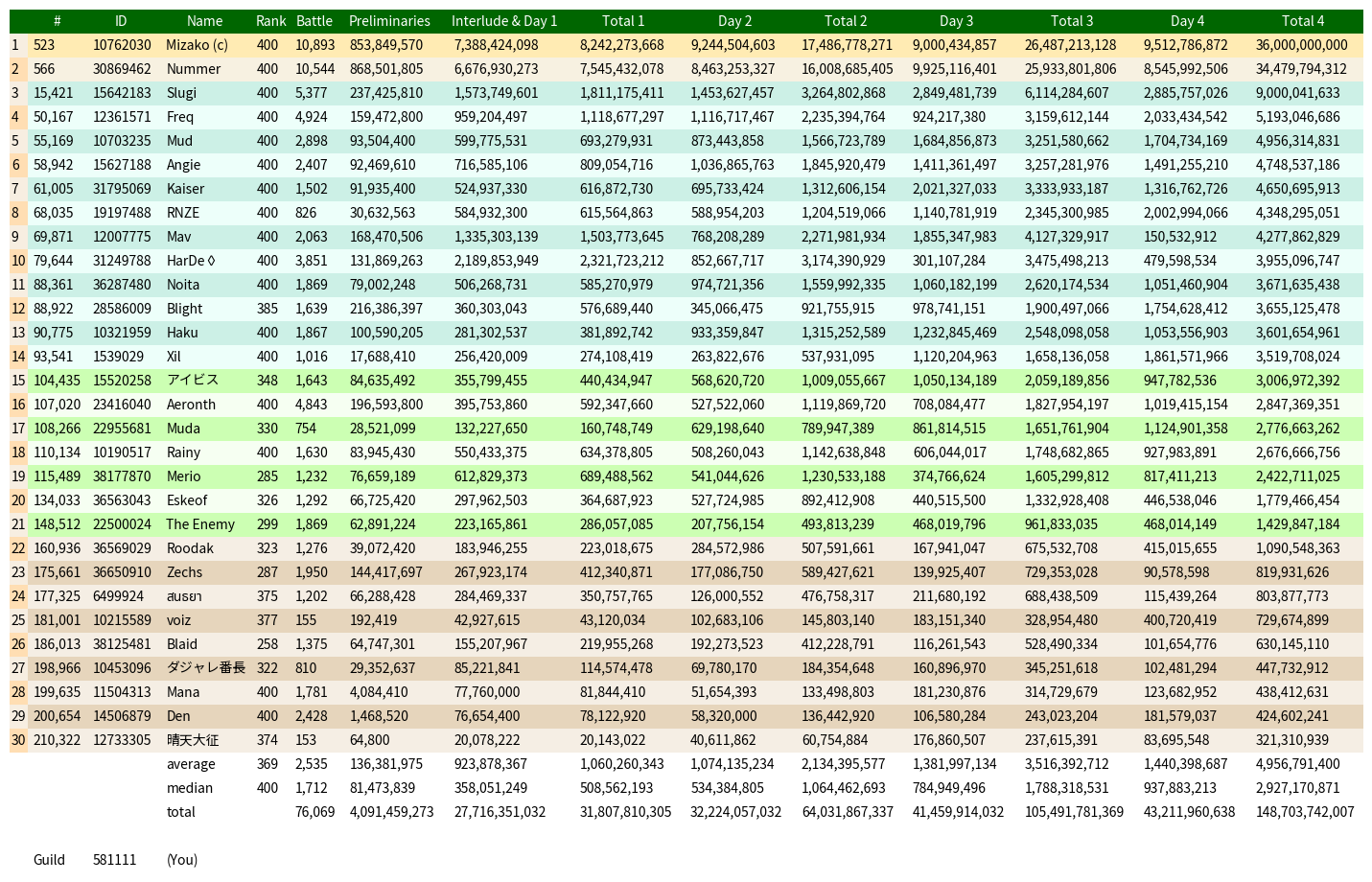Image resolution: width=1372 pixels, height=882 pixels.
Task: Click the '(You)' text beside the guild ID
Action: coord(182,860)
